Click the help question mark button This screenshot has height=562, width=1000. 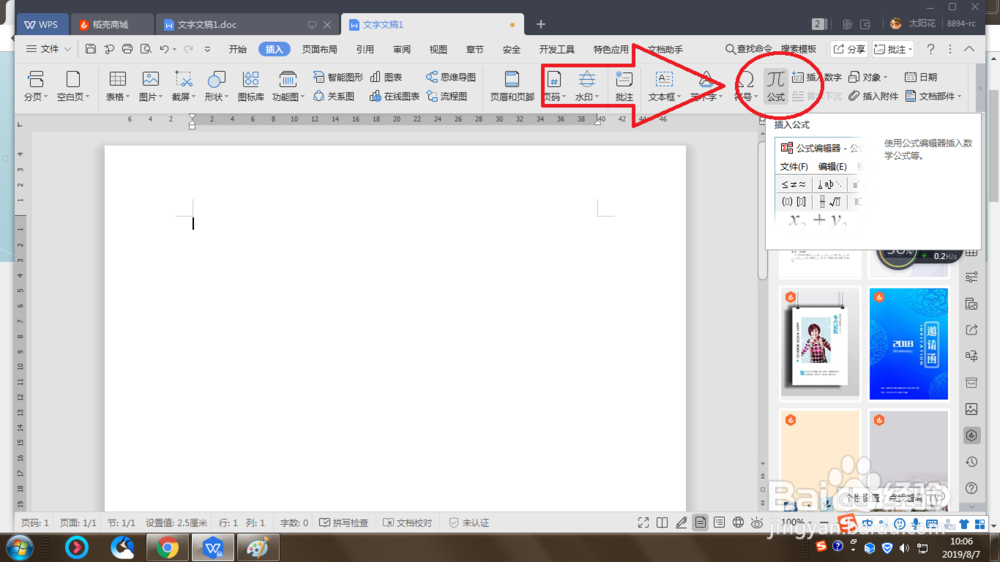click(x=930, y=49)
